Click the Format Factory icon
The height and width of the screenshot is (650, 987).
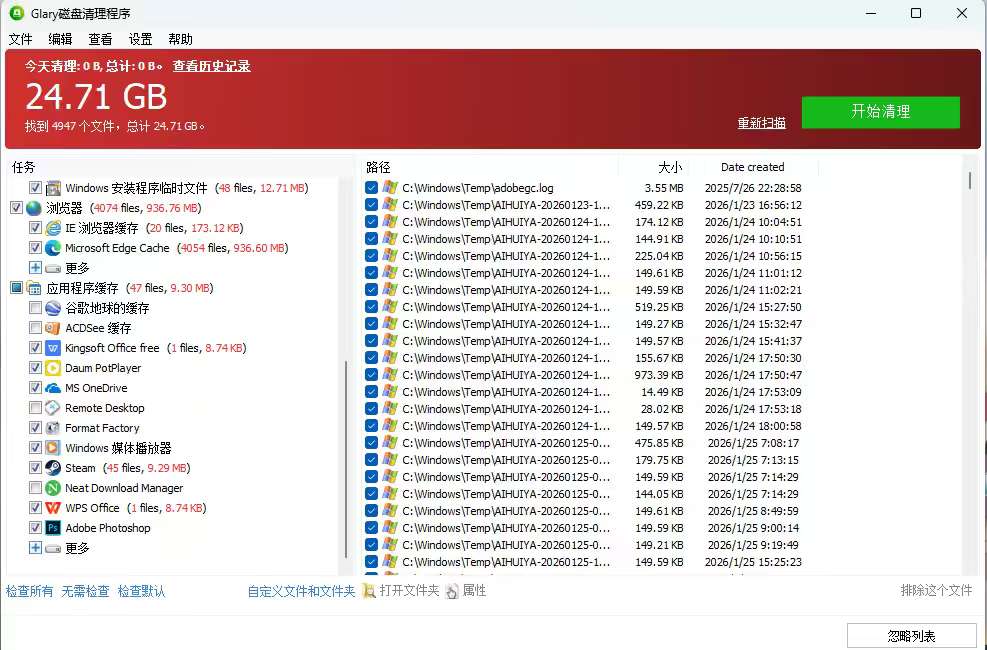pyautogui.click(x=52, y=428)
